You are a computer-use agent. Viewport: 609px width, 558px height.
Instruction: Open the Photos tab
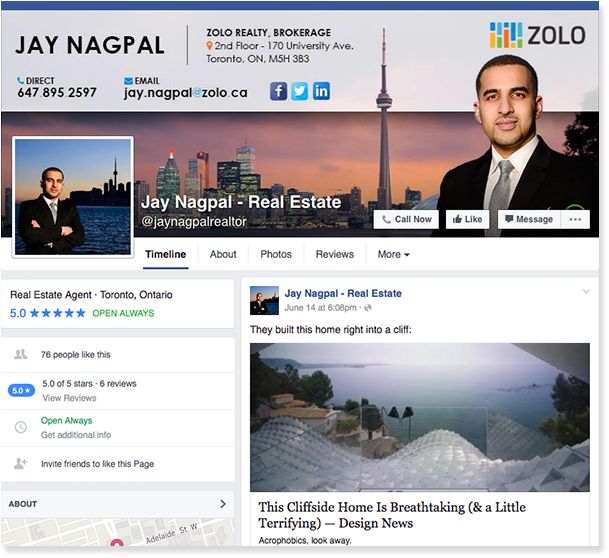pyautogui.click(x=276, y=254)
